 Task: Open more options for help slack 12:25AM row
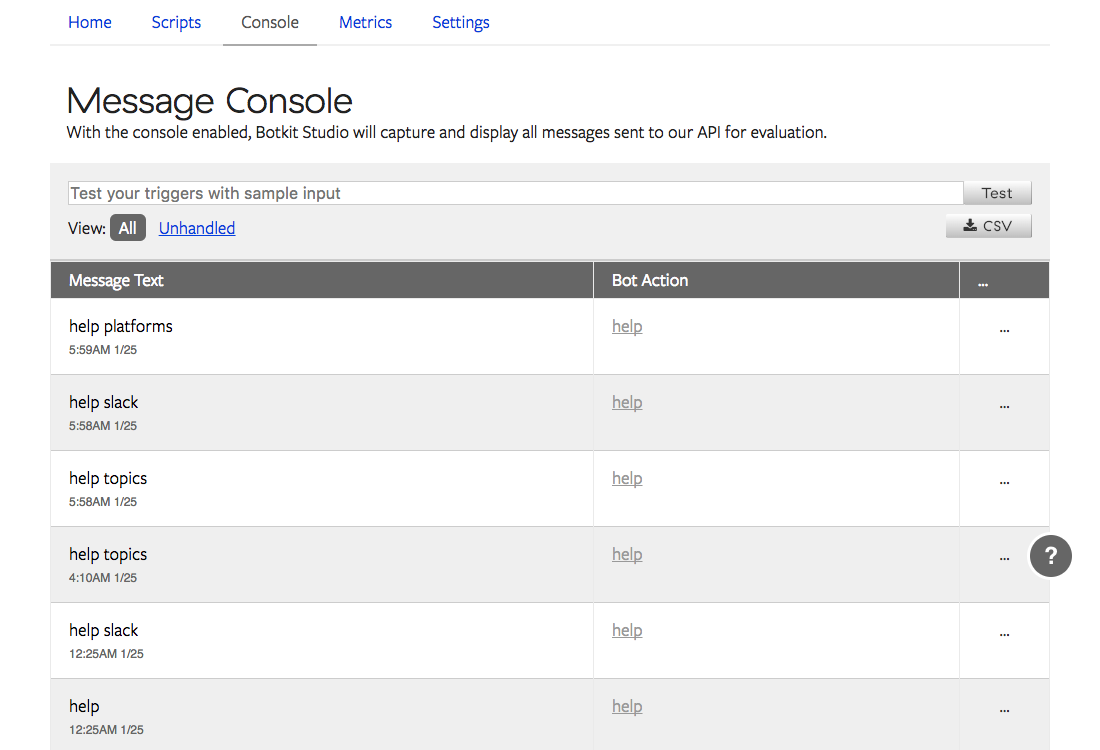(x=1004, y=634)
